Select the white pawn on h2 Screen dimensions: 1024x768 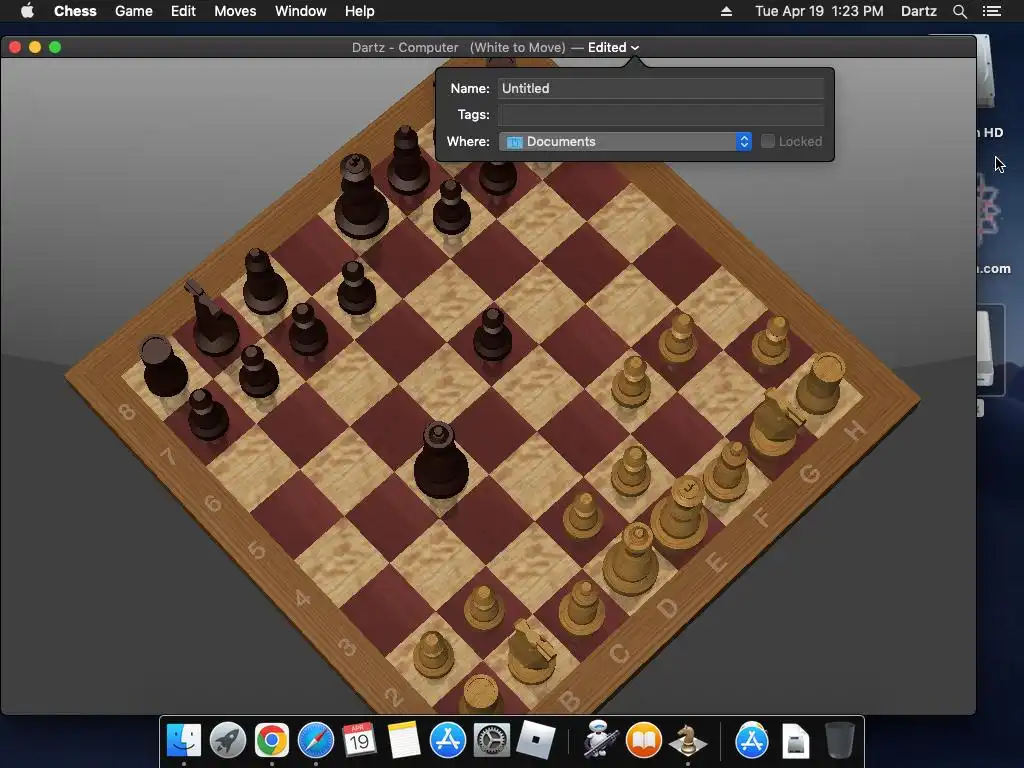coord(772,340)
